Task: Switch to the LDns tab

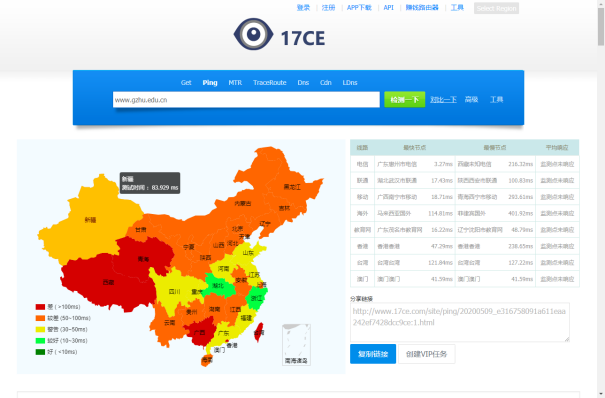Action: (350, 83)
